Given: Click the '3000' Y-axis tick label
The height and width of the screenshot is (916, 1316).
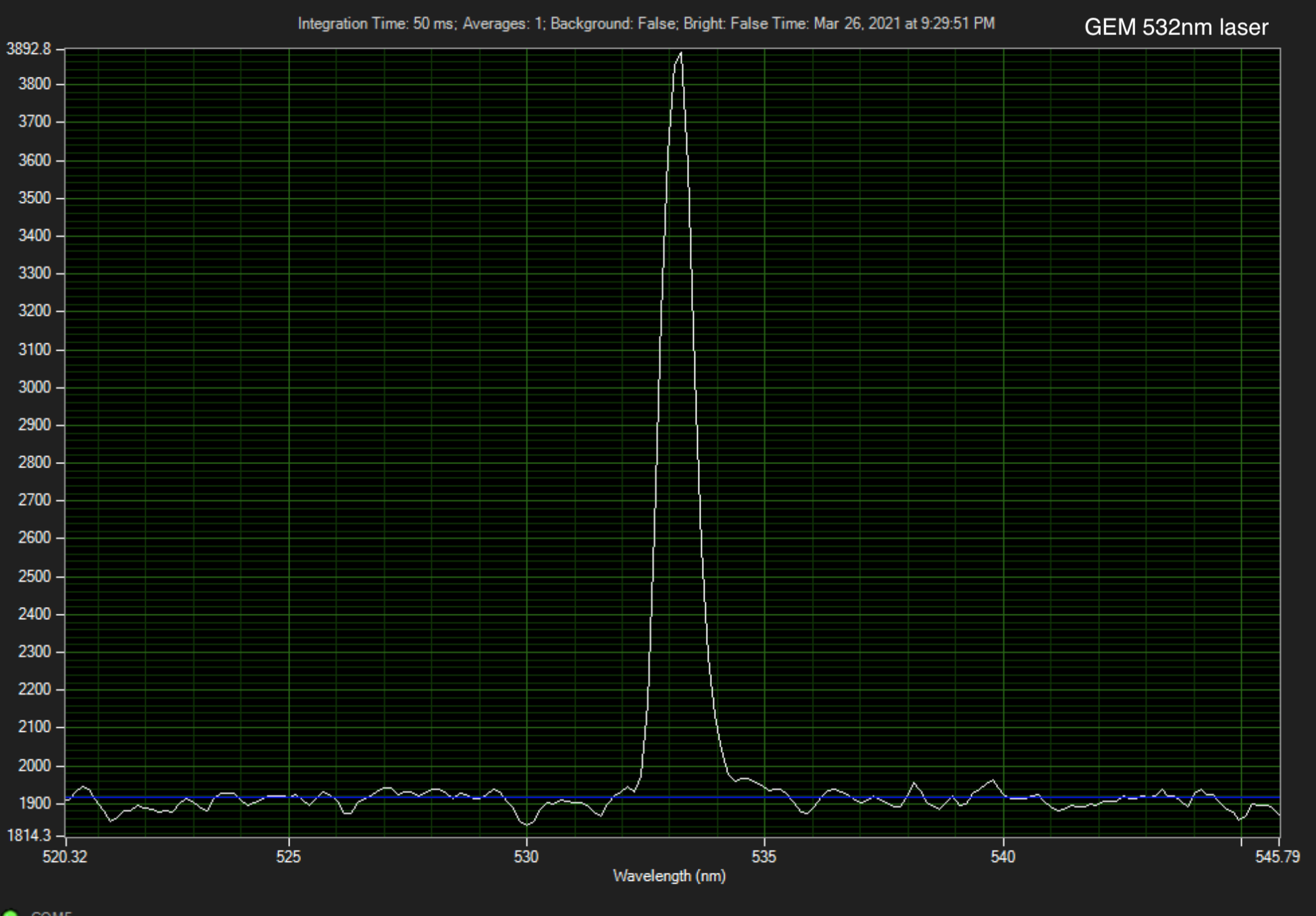Looking at the screenshot, I should click(x=34, y=387).
